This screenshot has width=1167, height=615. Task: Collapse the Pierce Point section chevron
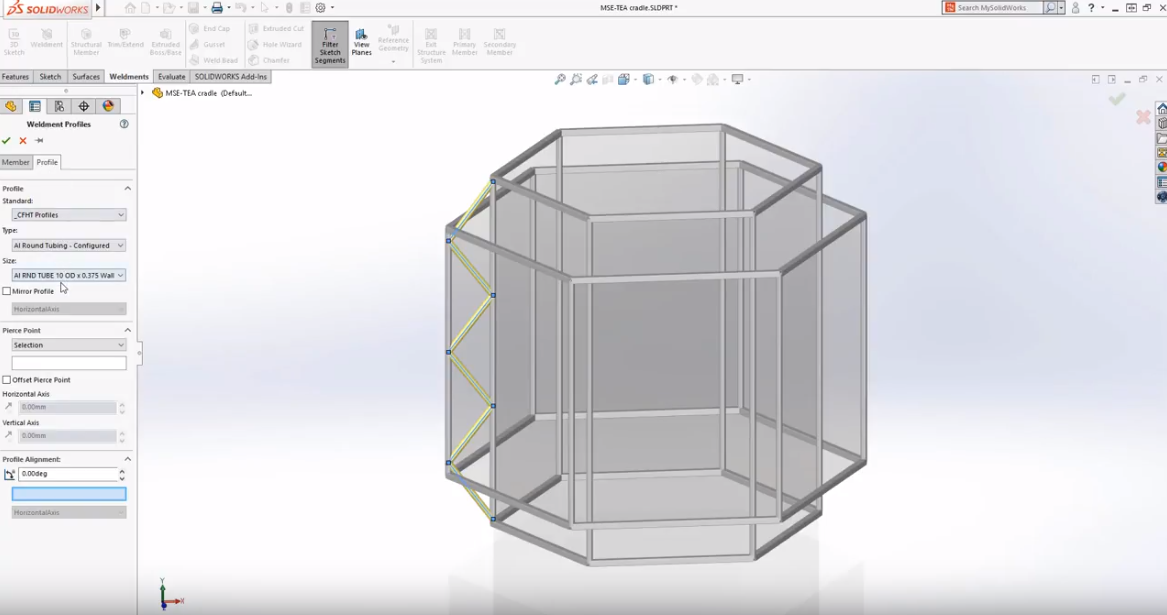[127, 331]
